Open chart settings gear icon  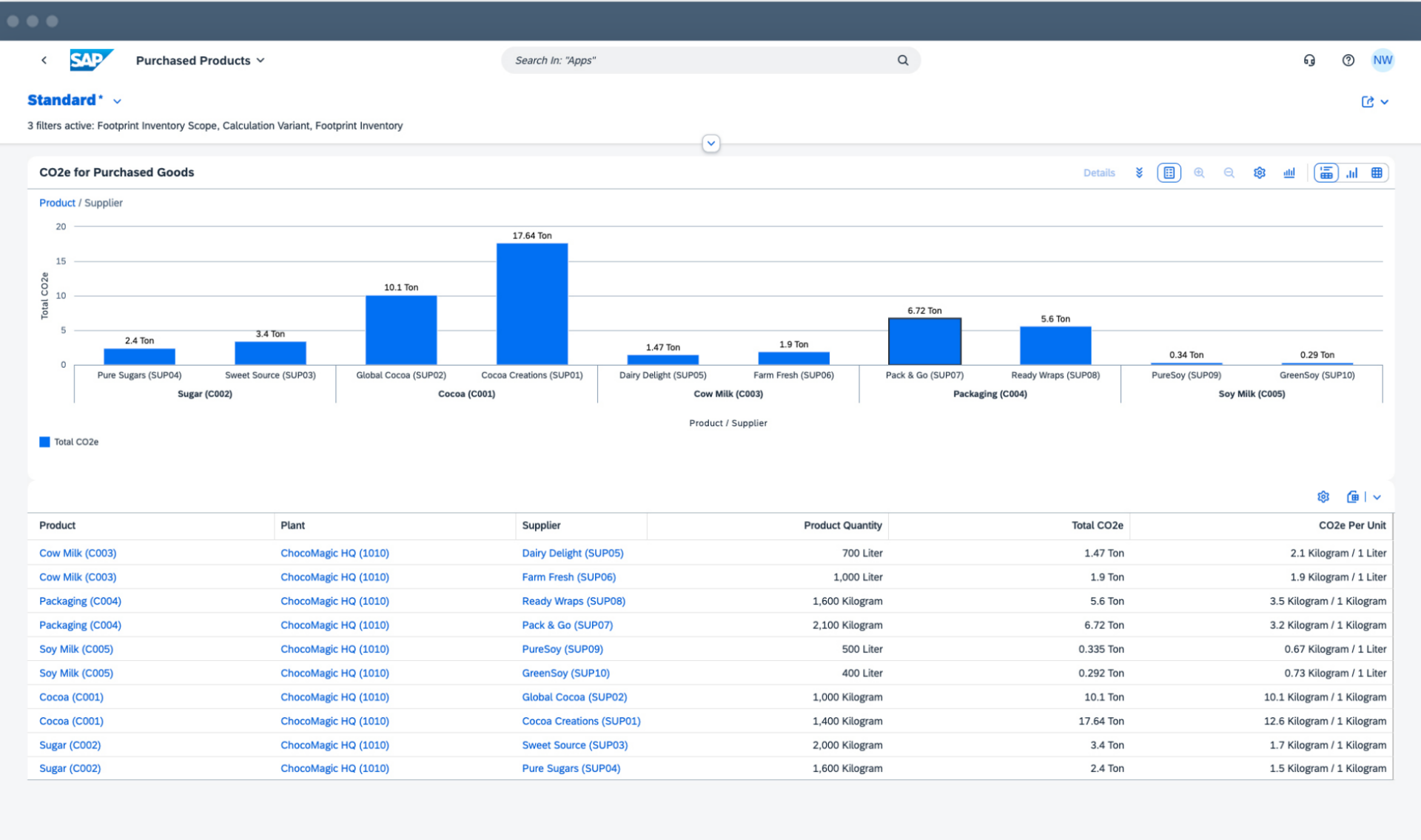point(1259,172)
